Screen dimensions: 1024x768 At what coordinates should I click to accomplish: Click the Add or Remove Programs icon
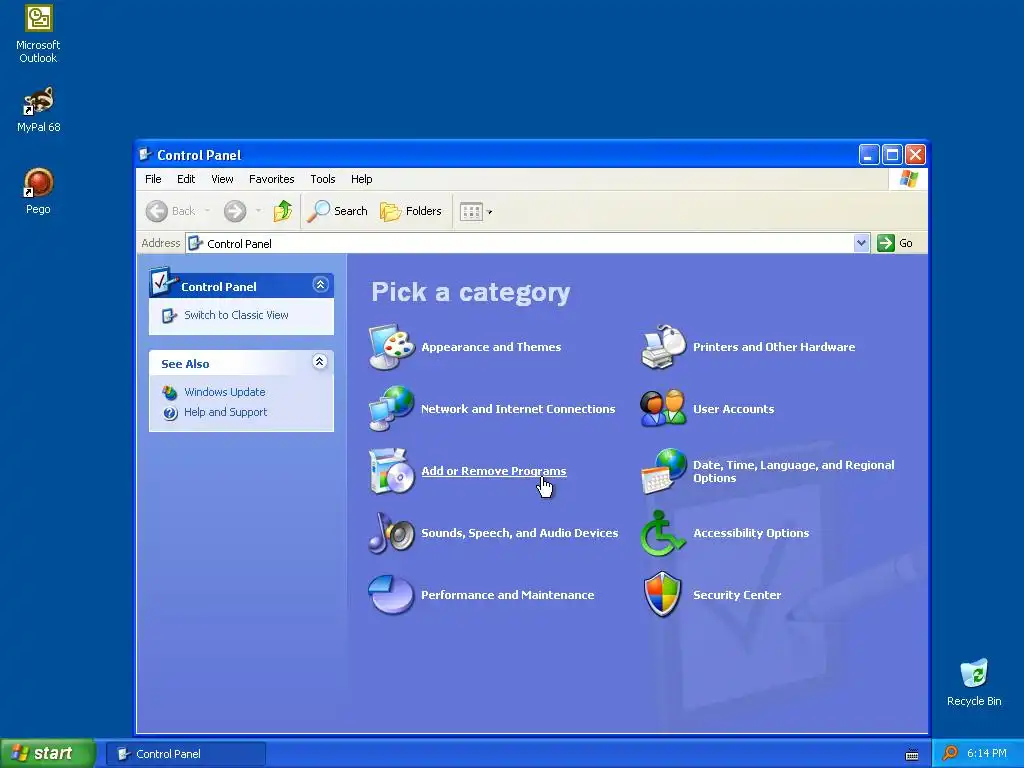tap(391, 471)
